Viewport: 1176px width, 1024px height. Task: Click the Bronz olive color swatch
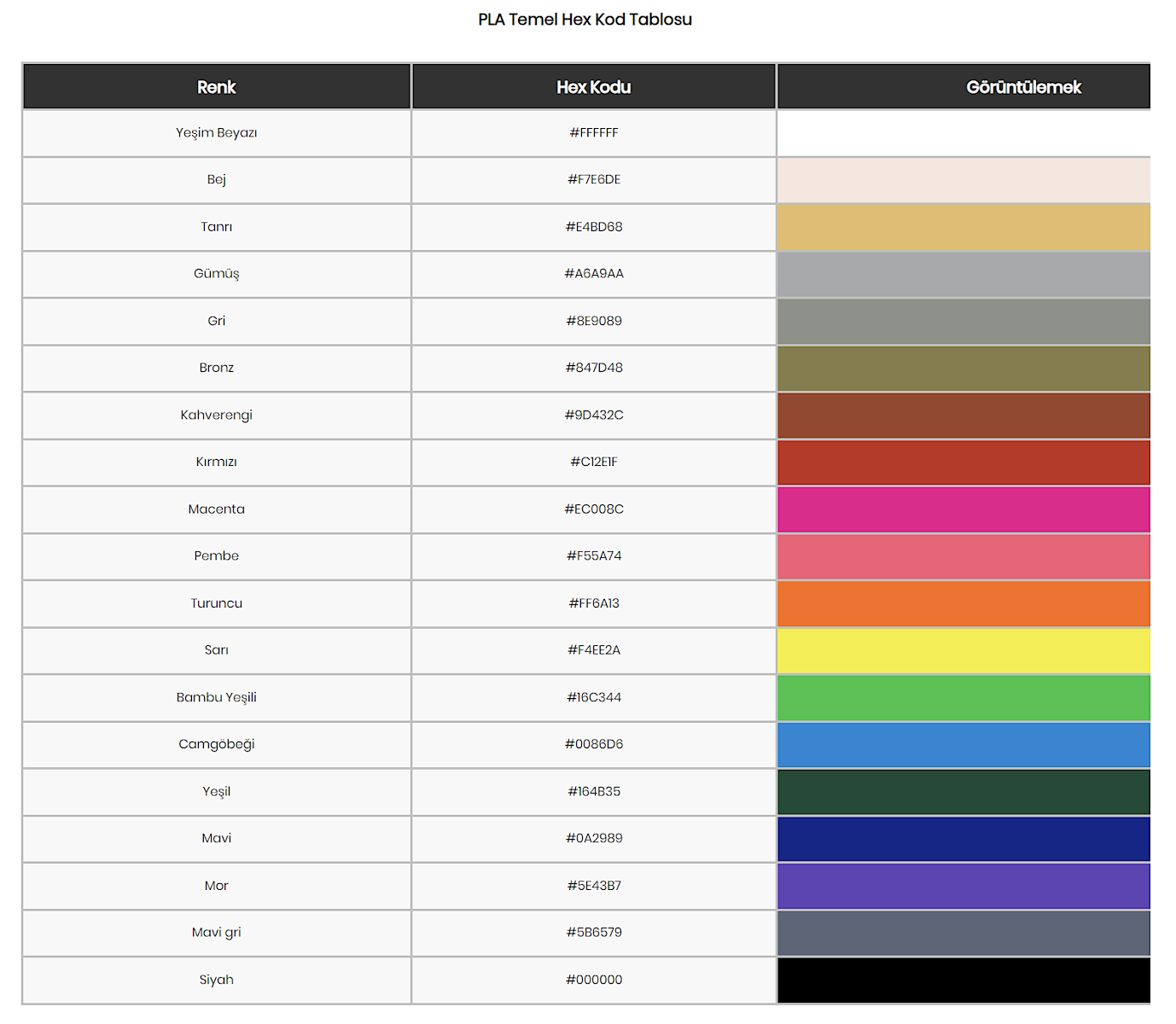coord(963,368)
